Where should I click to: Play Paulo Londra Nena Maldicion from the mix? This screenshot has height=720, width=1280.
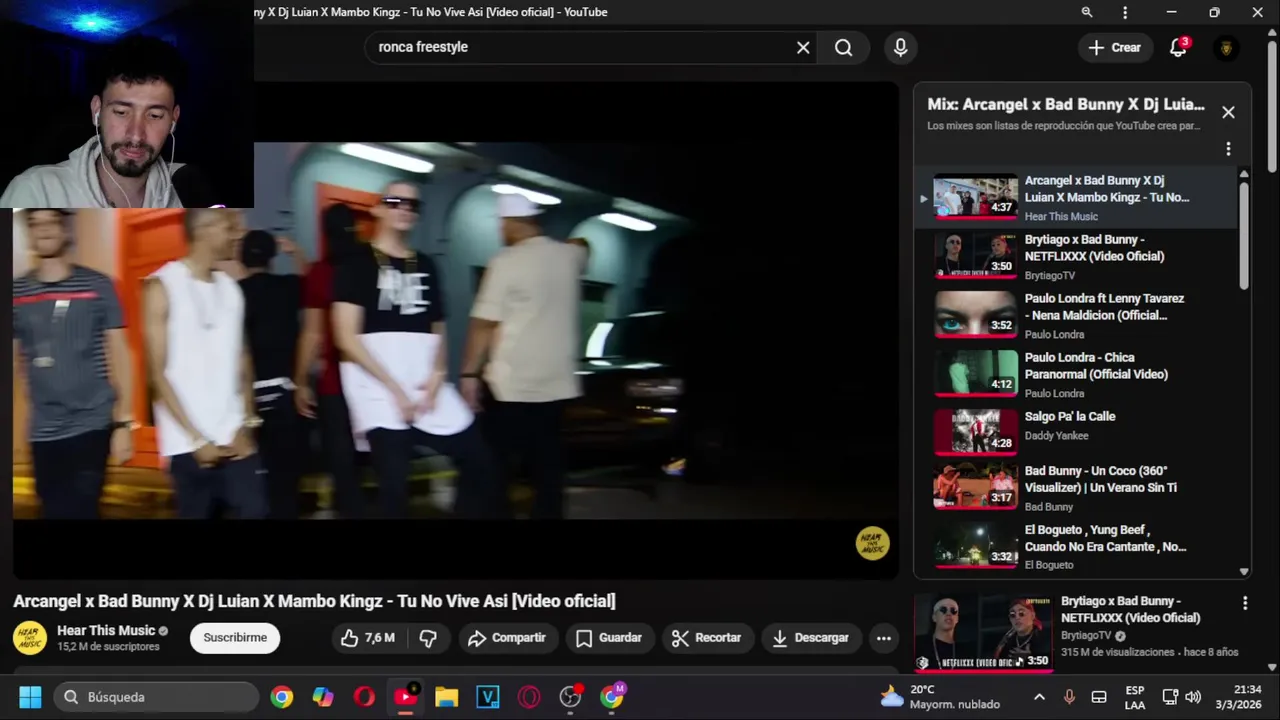click(x=1076, y=316)
